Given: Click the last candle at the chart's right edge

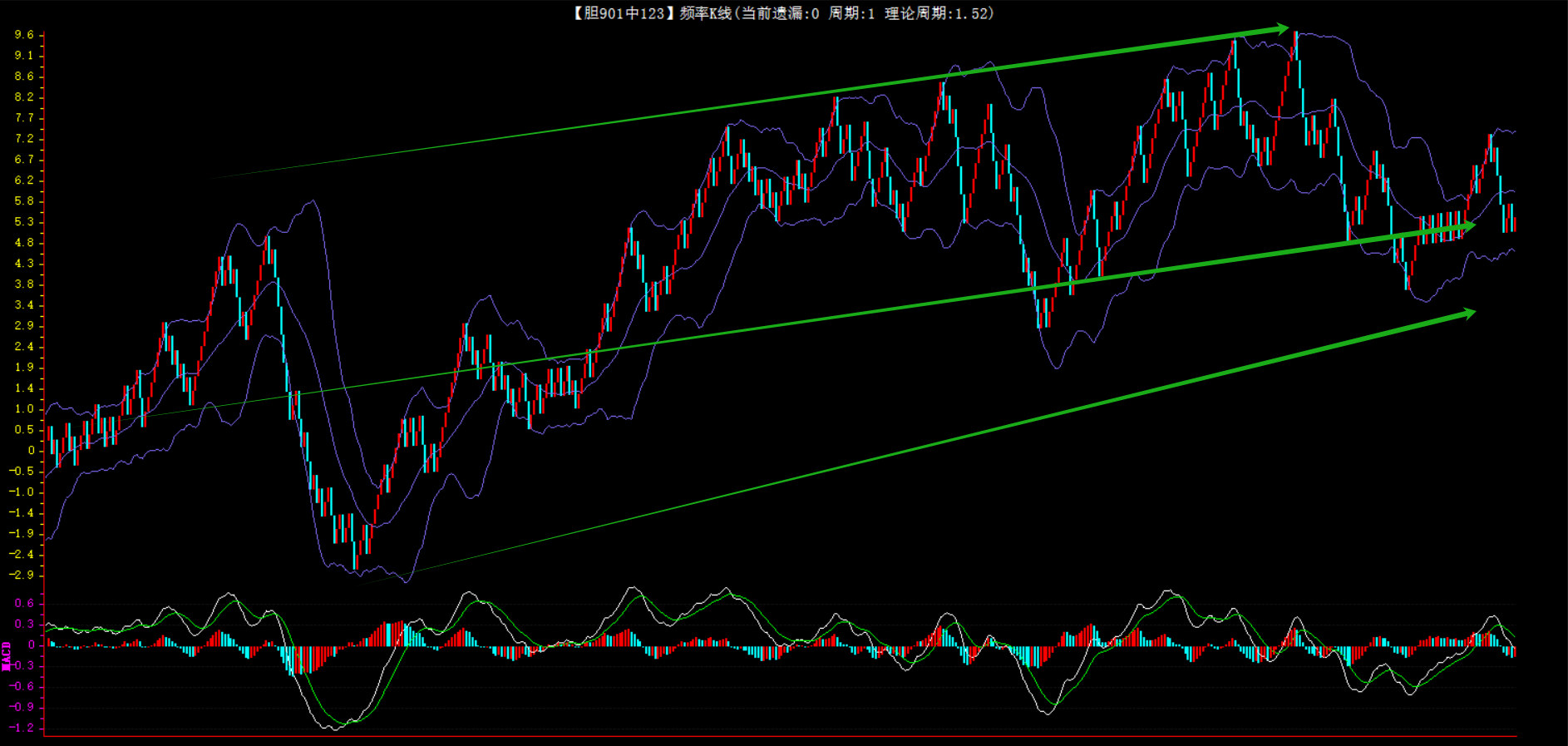Looking at the screenshot, I should pos(1514,225).
